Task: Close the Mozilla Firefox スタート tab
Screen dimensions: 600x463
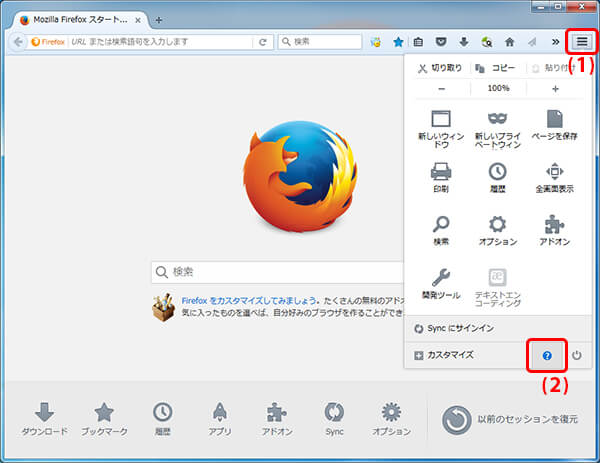Action: pyautogui.click(x=138, y=20)
